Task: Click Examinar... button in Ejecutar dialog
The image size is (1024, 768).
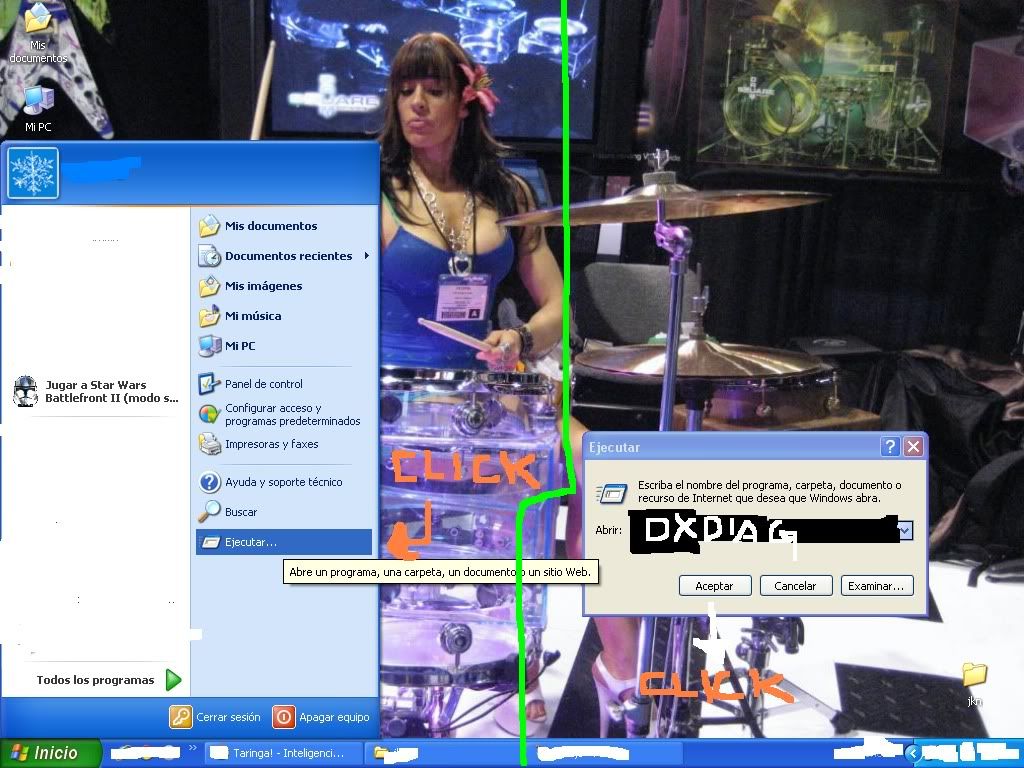Action: 876,586
